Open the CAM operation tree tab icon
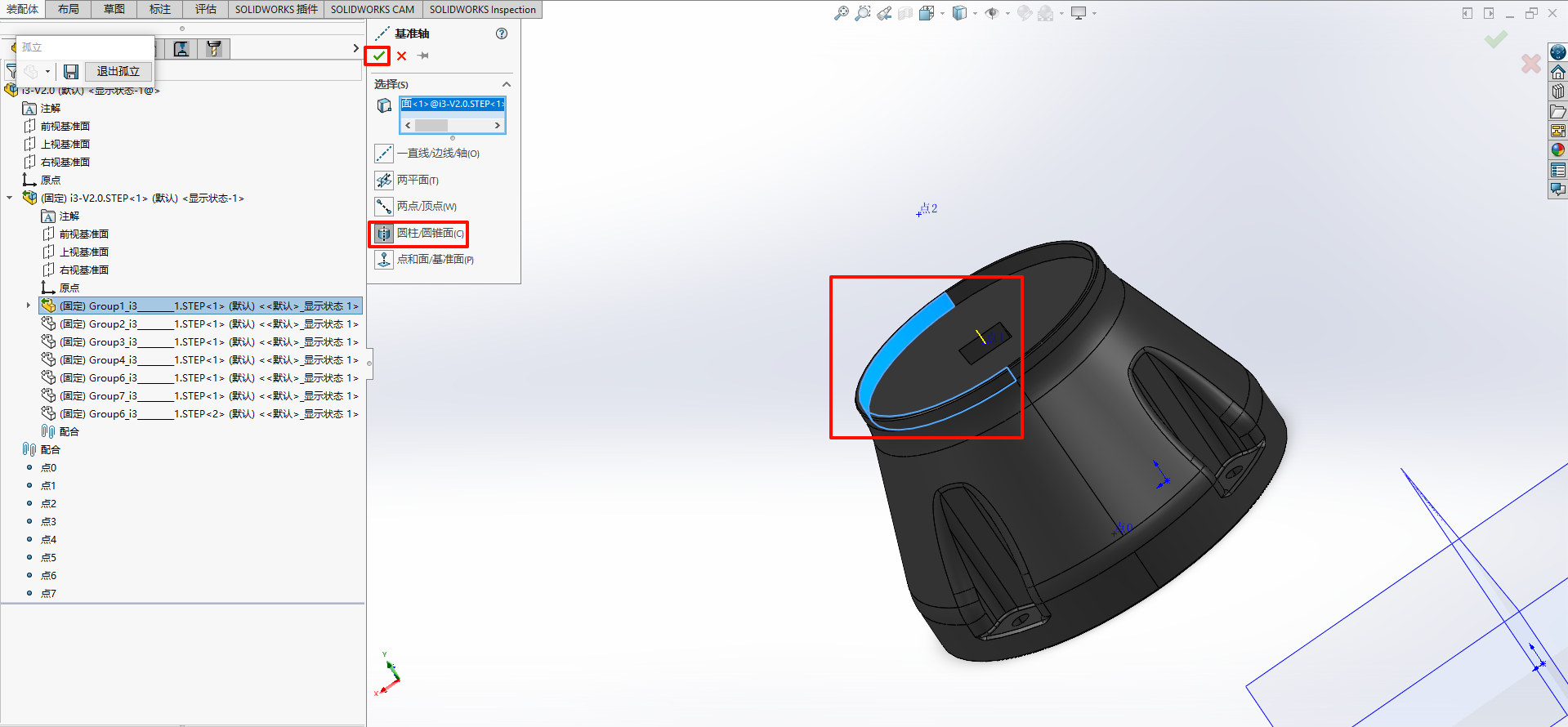The image size is (1568, 727). click(181, 49)
